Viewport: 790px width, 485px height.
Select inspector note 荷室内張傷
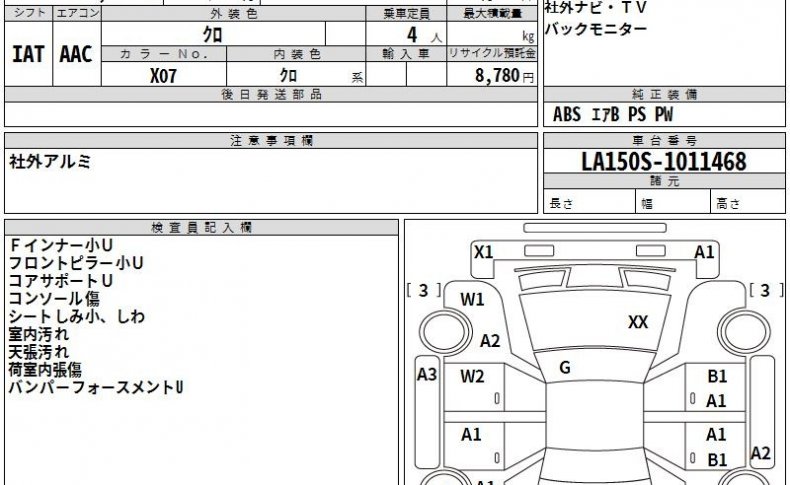click(45, 370)
